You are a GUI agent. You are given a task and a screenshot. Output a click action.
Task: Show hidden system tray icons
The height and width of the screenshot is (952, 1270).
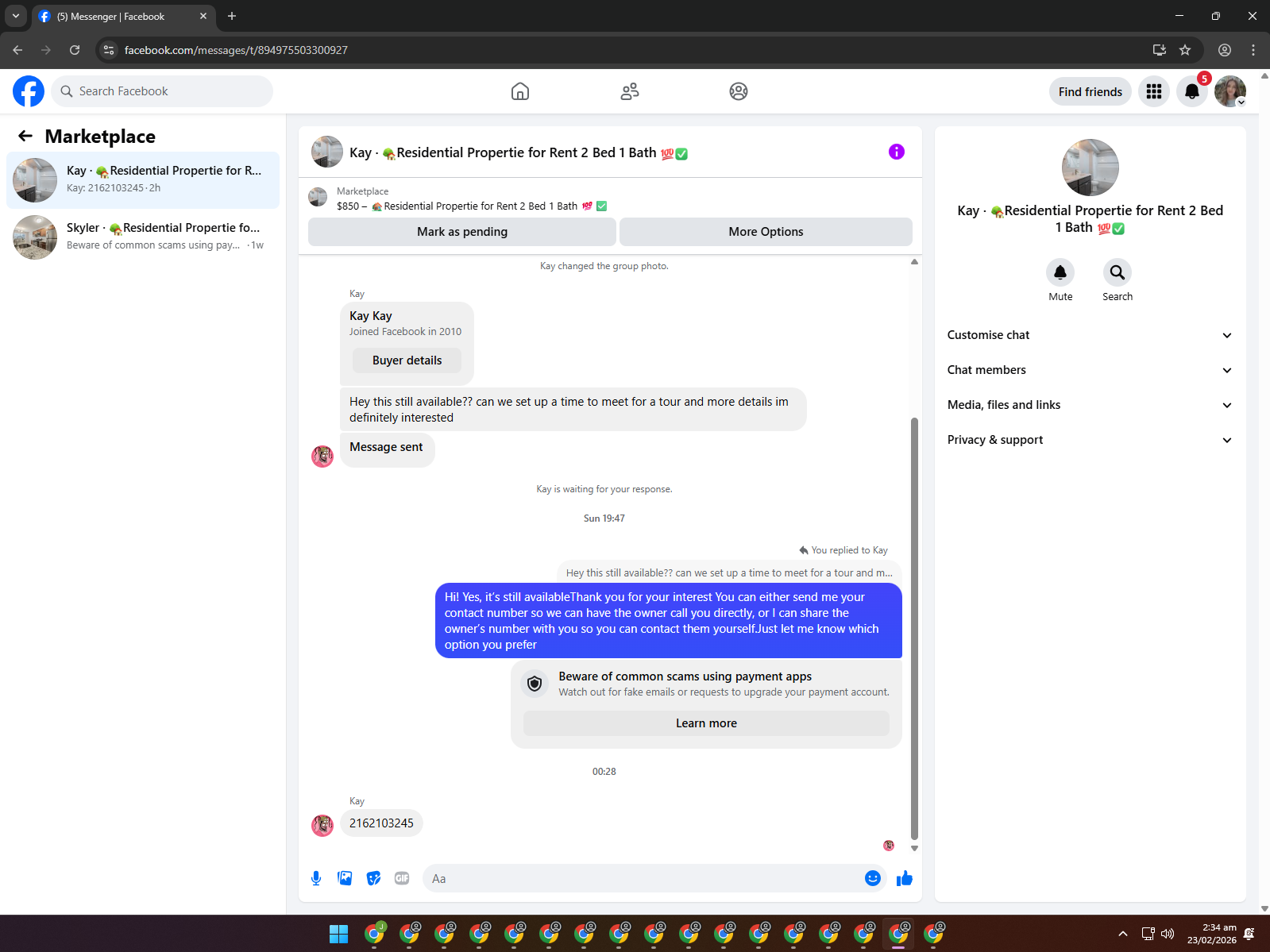[x=1122, y=934]
